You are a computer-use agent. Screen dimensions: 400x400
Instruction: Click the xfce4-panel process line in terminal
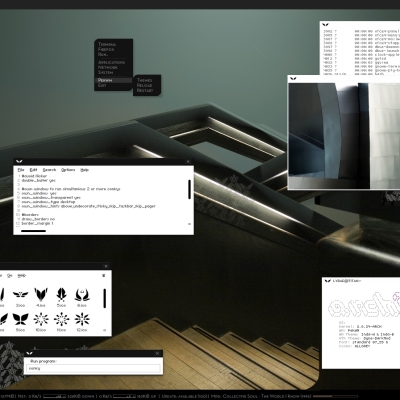point(361,31)
